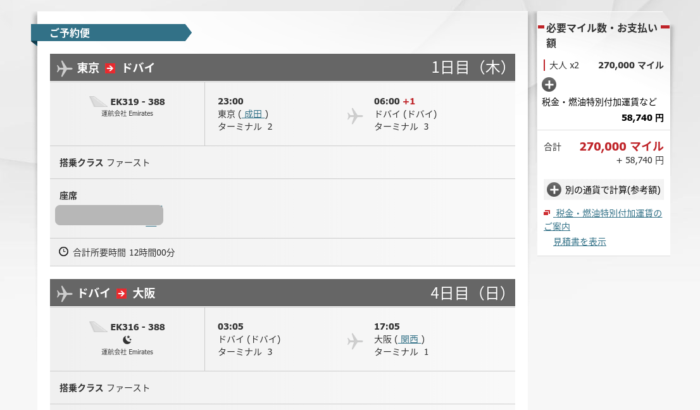Click the 関西 airport link
The height and width of the screenshot is (410, 700).
[410, 339]
